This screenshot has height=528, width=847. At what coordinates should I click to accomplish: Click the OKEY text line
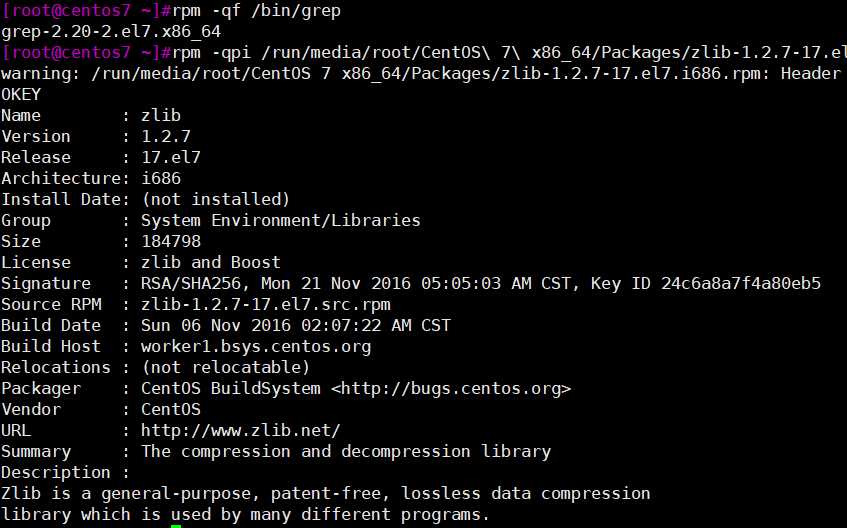tap(21, 95)
